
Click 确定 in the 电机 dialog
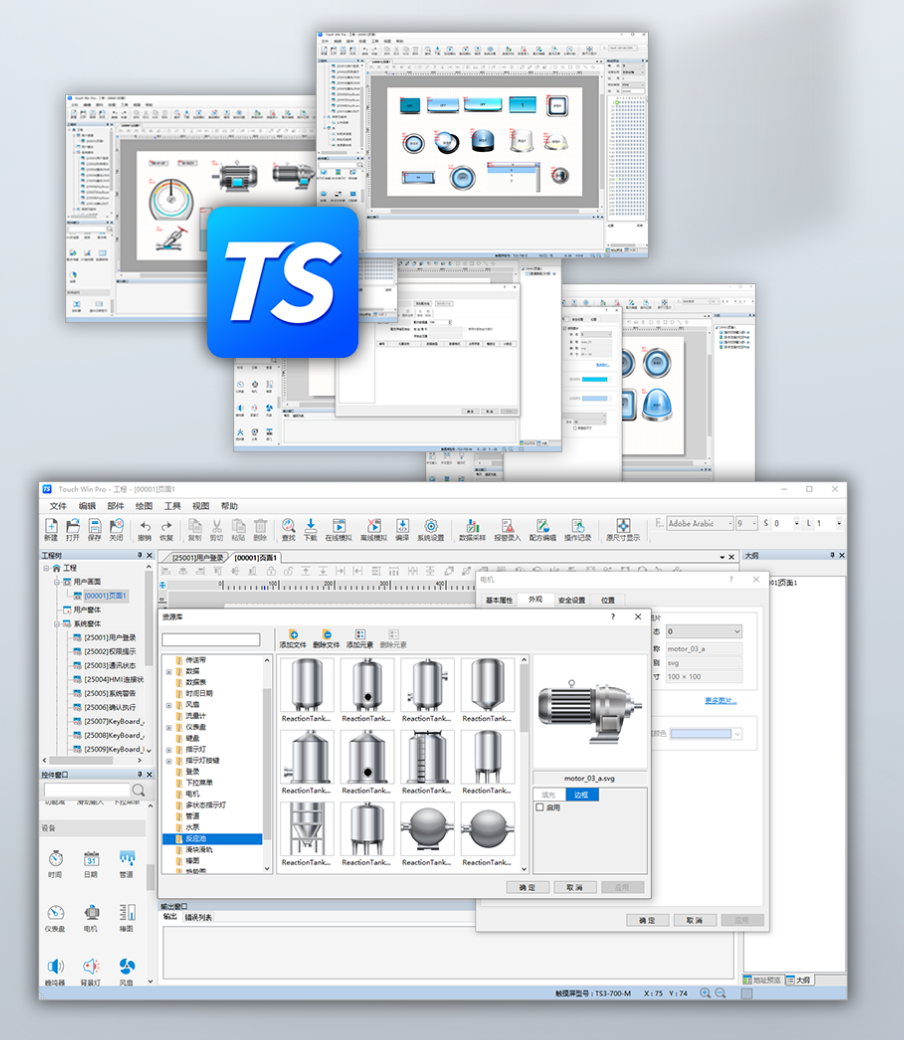pos(647,920)
